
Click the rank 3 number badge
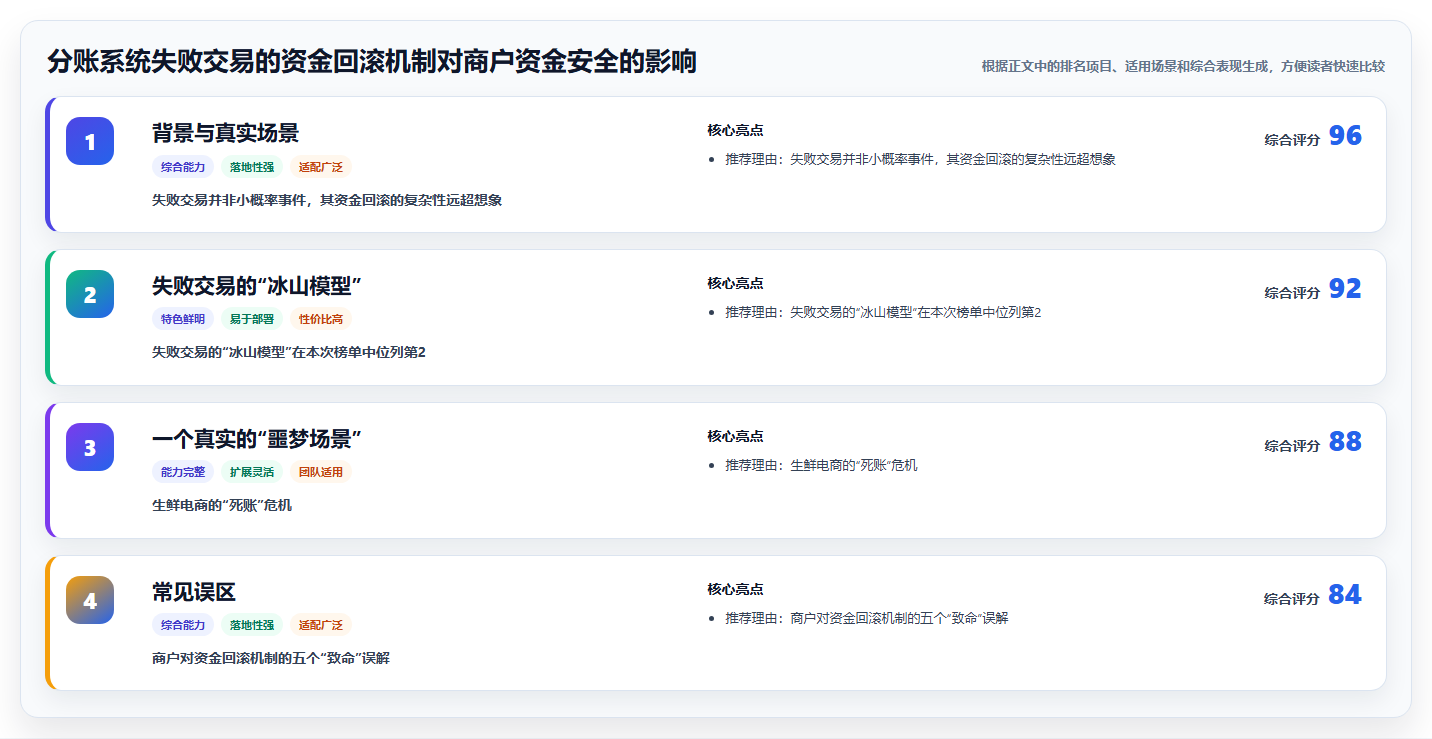tap(90, 447)
